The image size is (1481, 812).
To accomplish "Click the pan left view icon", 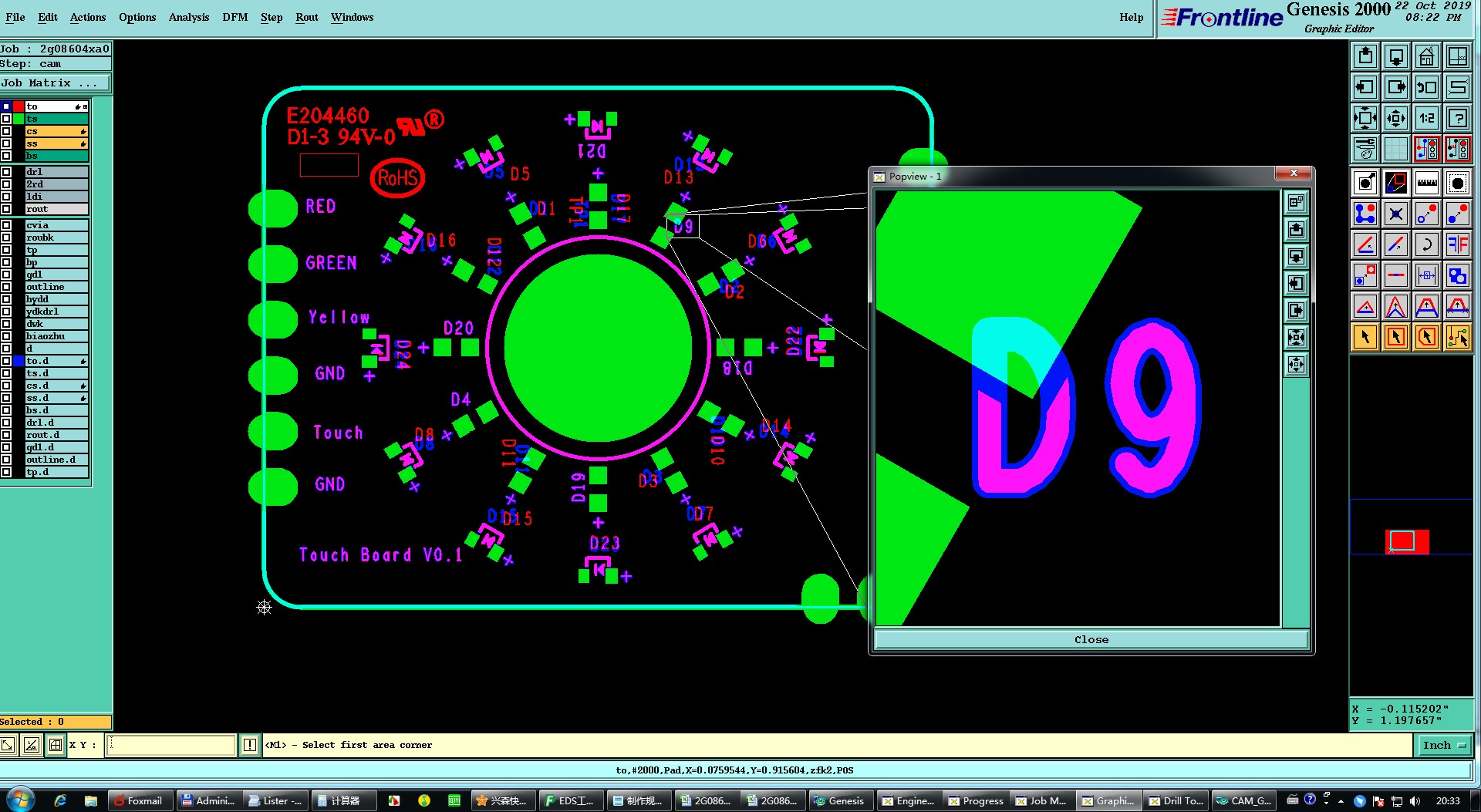I will (x=1365, y=87).
